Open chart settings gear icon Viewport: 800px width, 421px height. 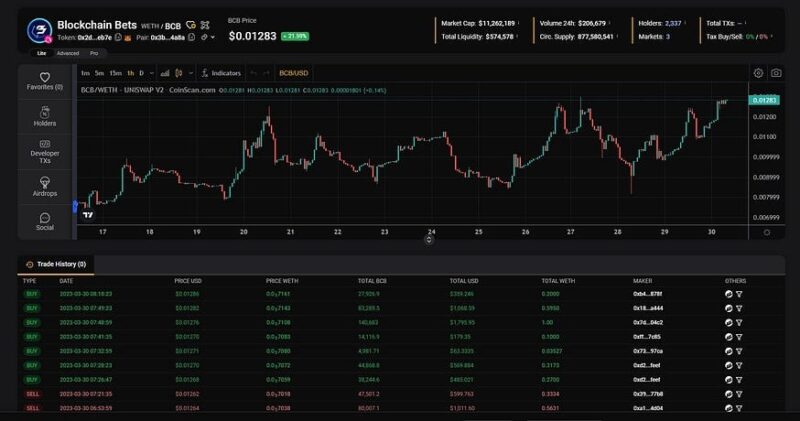point(758,73)
